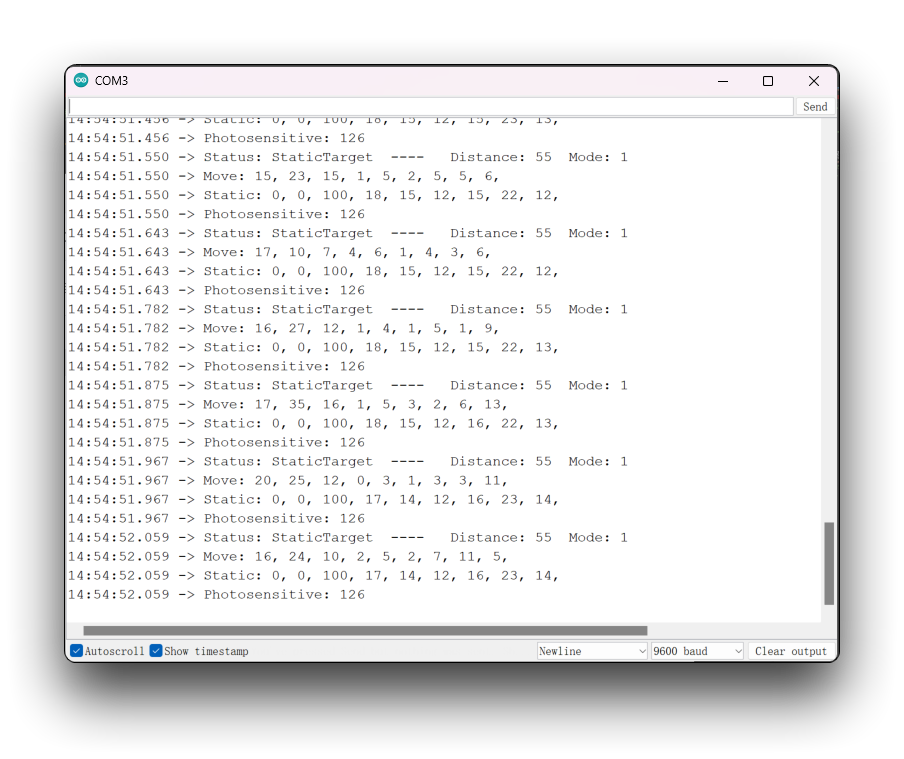
Task: Click the Photosensitive: 126 line at 14:54:51.643
Action: (216, 290)
